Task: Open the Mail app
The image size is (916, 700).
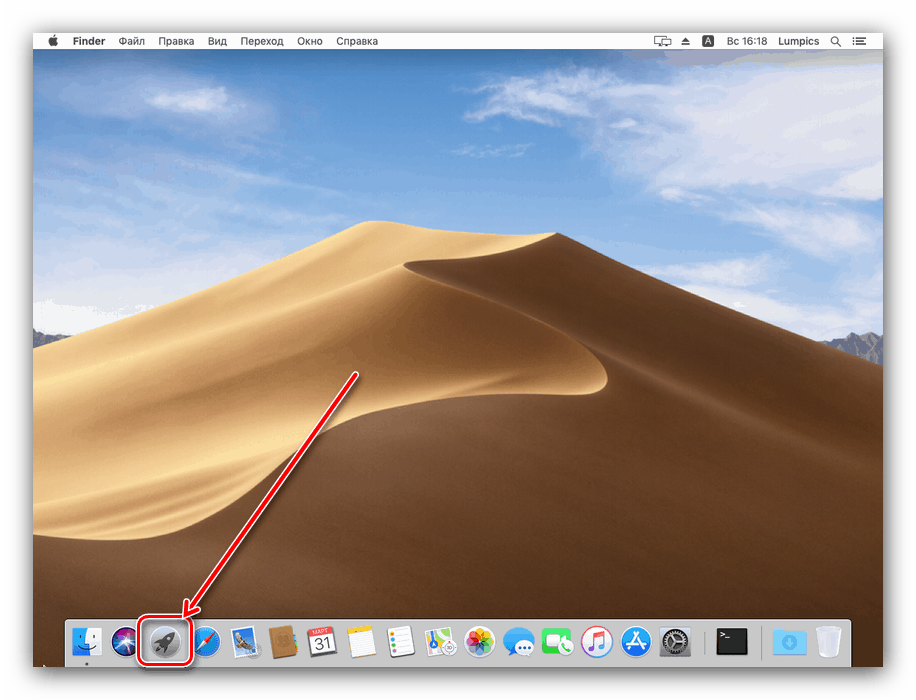Action: tap(245, 642)
